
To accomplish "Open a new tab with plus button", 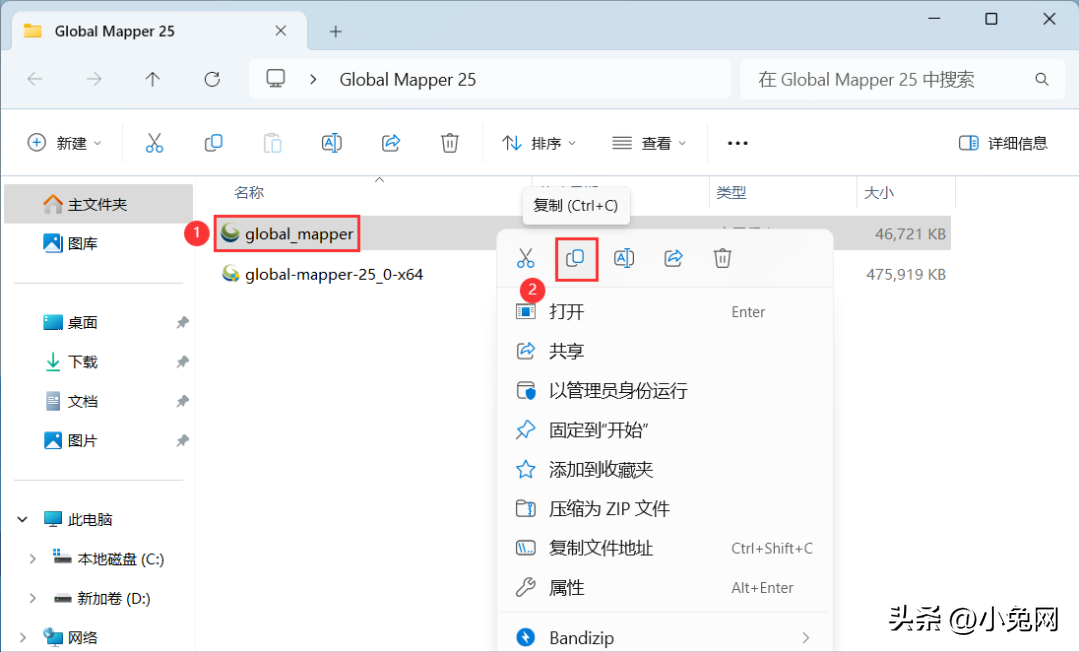I will tap(335, 32).
